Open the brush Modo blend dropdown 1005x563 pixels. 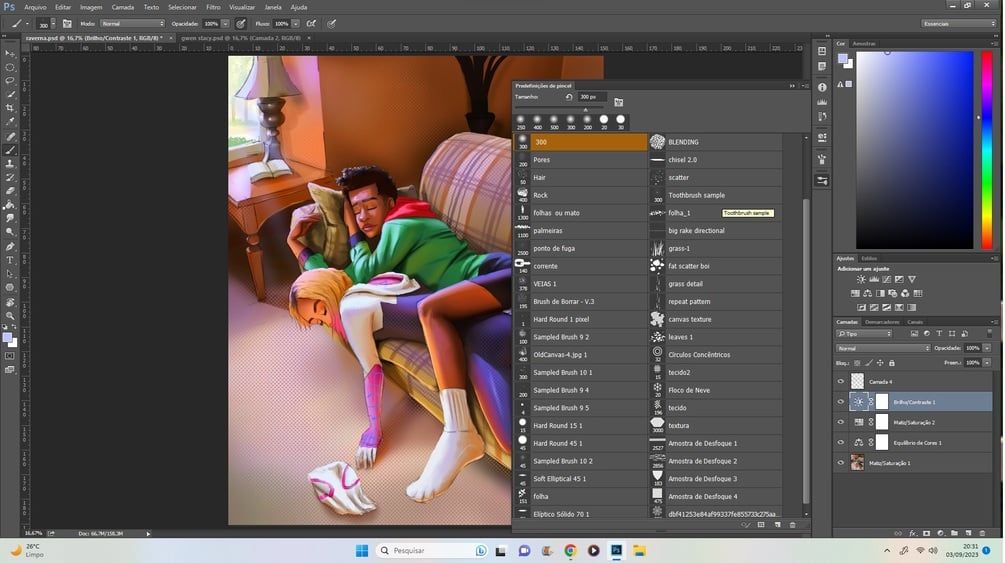(133, 24)
